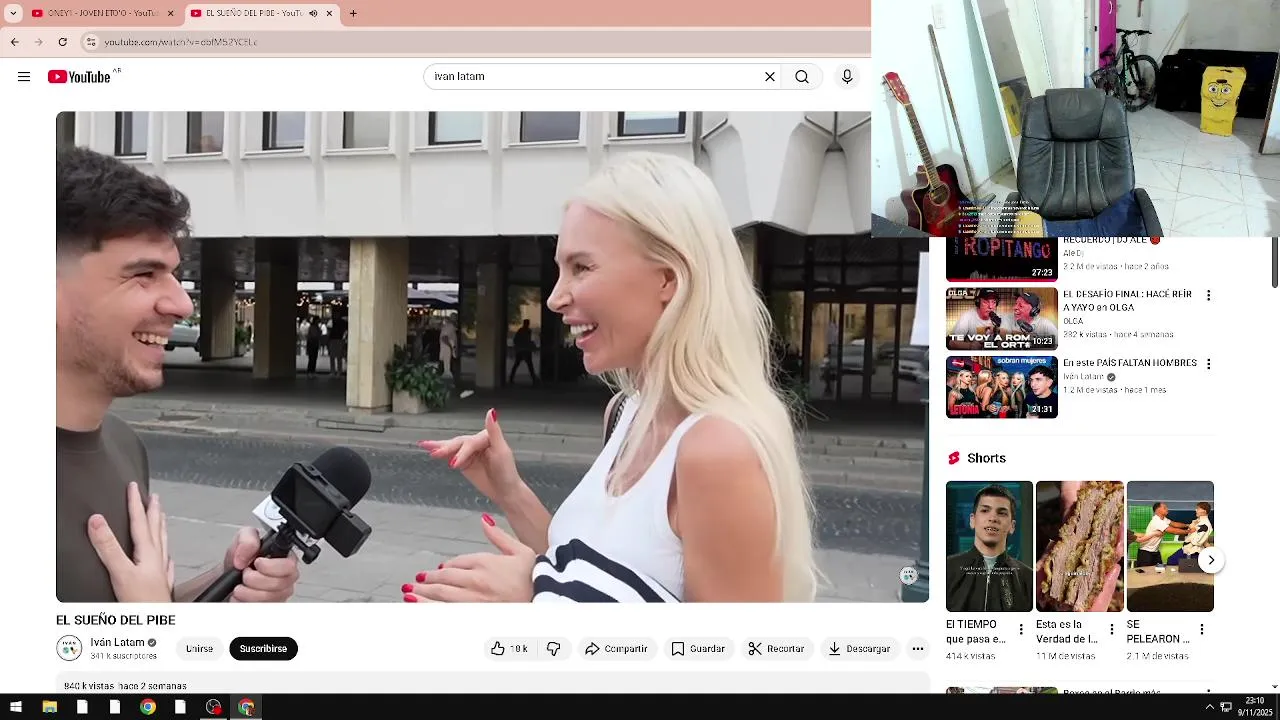Open network status icon in system tray

1226,707
